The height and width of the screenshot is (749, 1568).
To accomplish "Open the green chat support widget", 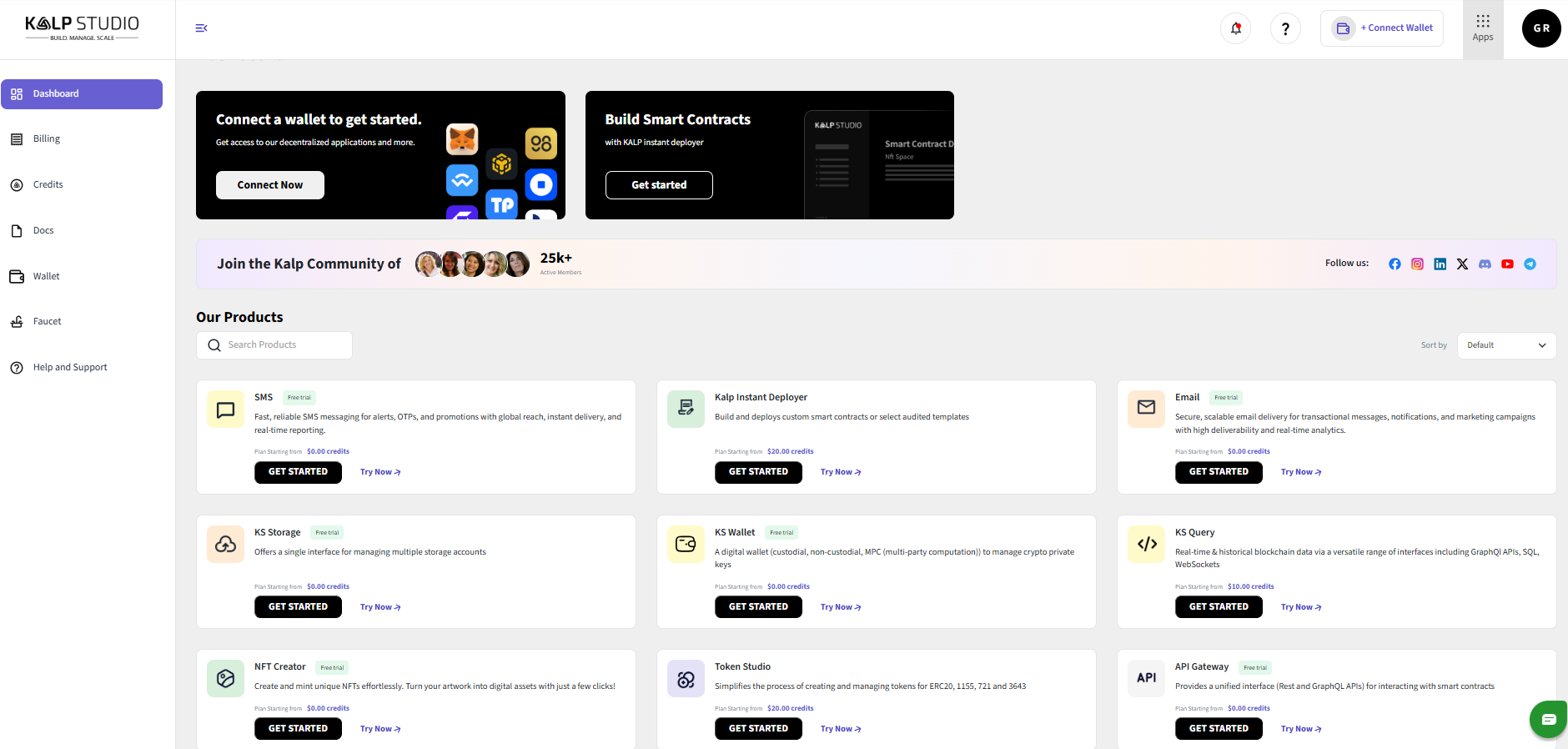I will (x=1548, y=719).
